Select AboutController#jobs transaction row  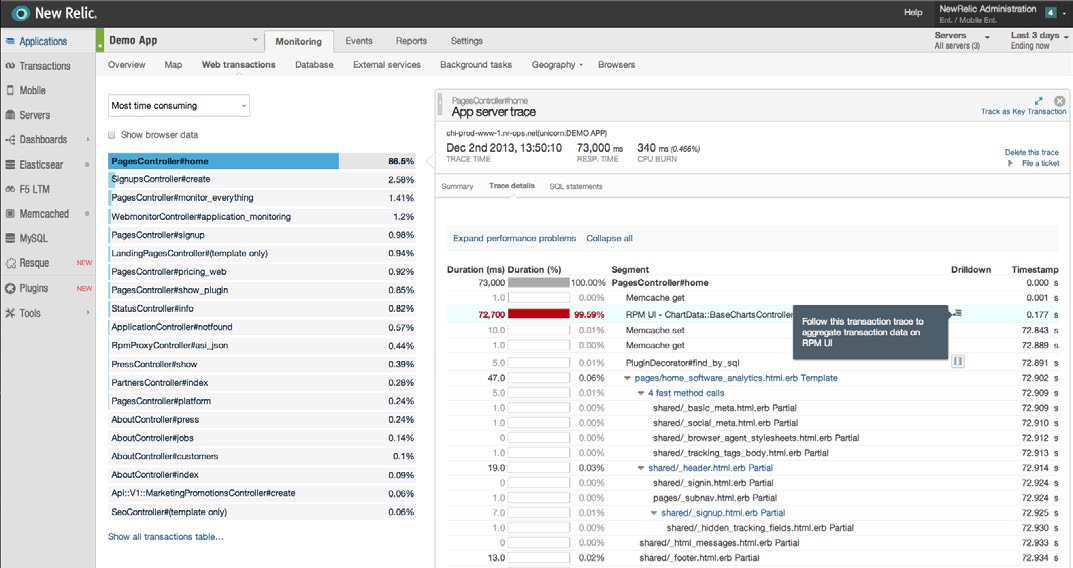pyautogui.click(x=261, y=438)
